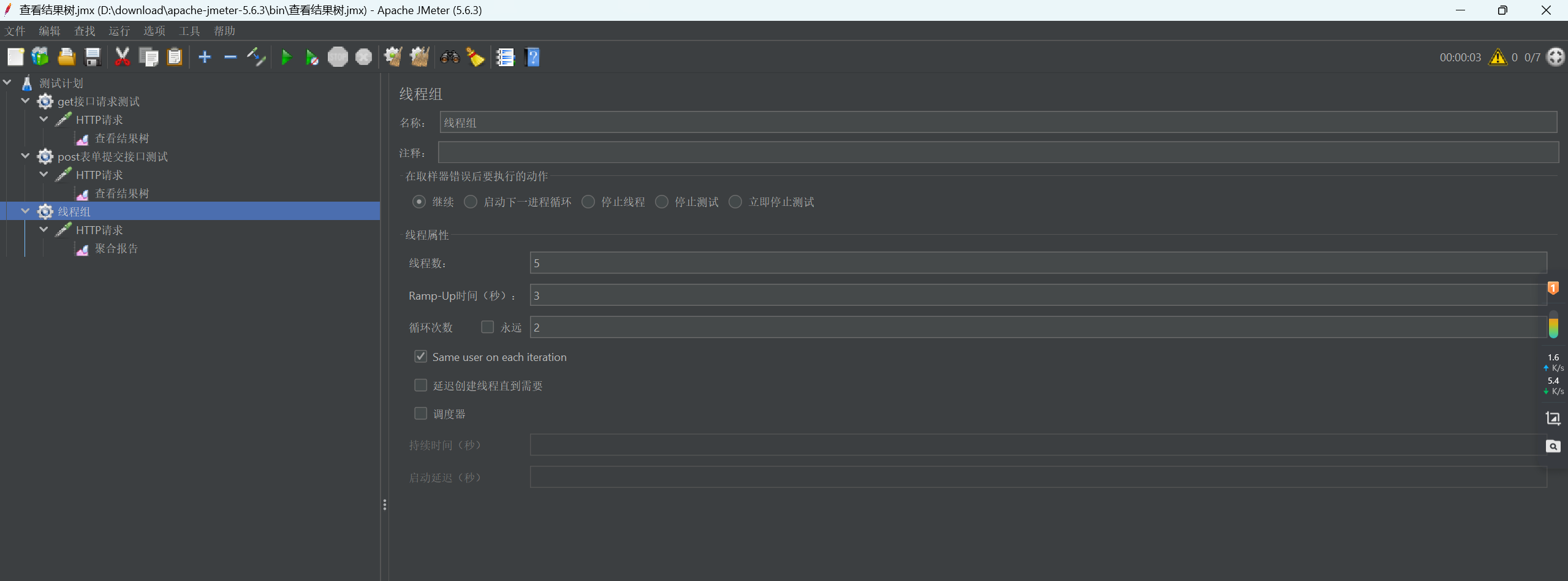The width and height of the screenshot is (1568, 581).
Task: Open the 编辑 menu
Action: [50, 31]
